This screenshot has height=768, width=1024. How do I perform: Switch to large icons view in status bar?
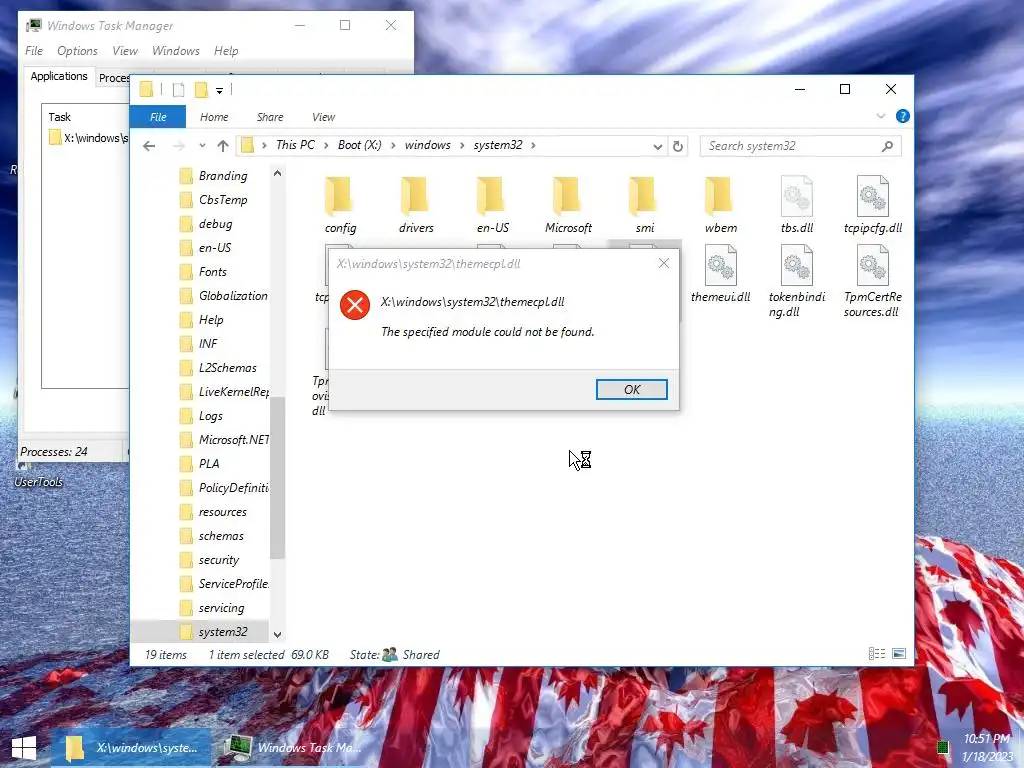(899, 654)
